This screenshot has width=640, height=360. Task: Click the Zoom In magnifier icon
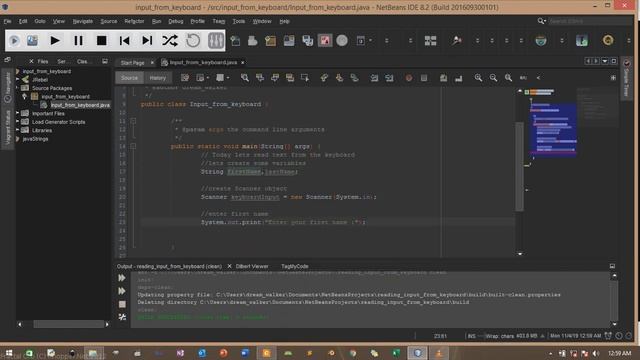[x=478, y=78]
